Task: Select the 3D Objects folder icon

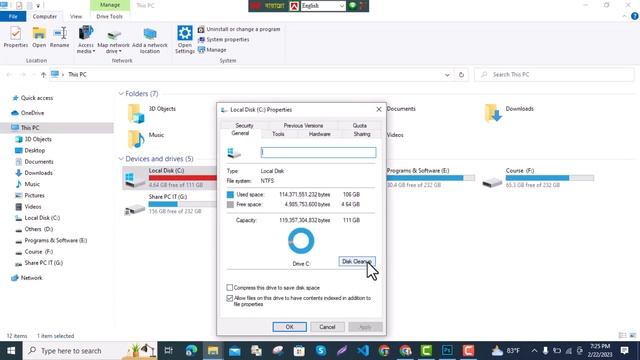Action: [x=136, y=113]
